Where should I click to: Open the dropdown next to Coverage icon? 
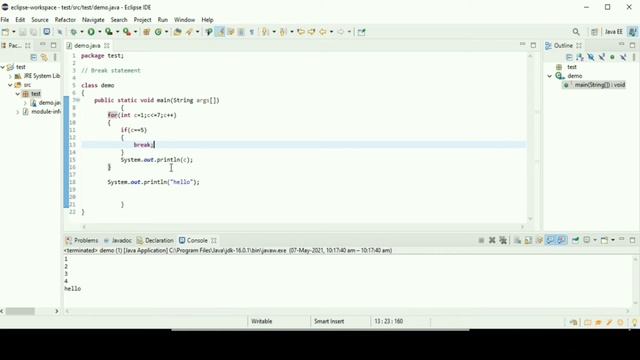[x=118, y=32]
